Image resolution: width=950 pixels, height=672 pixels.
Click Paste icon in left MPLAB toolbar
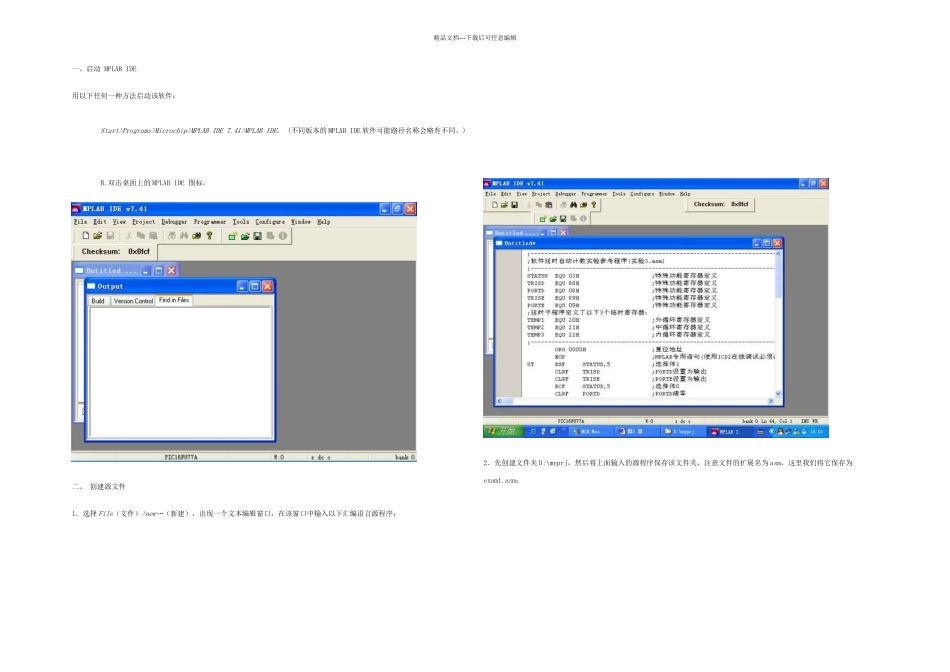153,236
